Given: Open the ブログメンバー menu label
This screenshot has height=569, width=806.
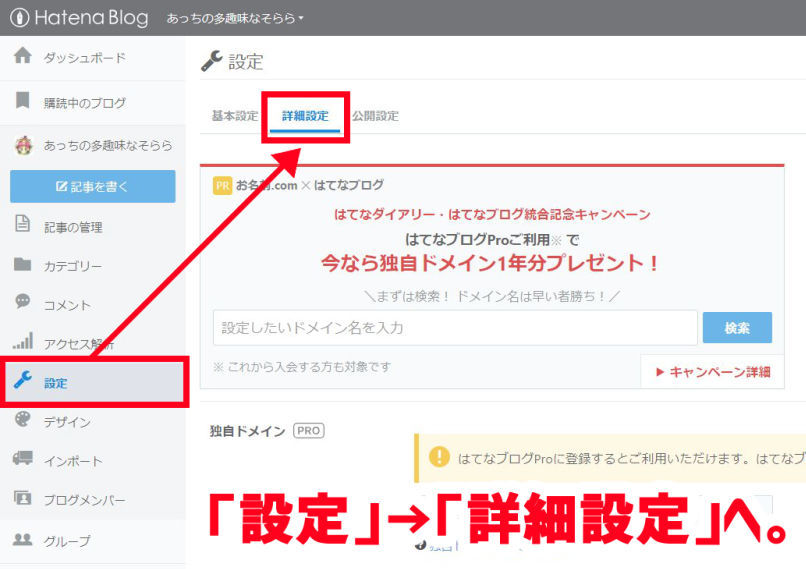Looking at the screenshot, I should [x=84, y=500].
